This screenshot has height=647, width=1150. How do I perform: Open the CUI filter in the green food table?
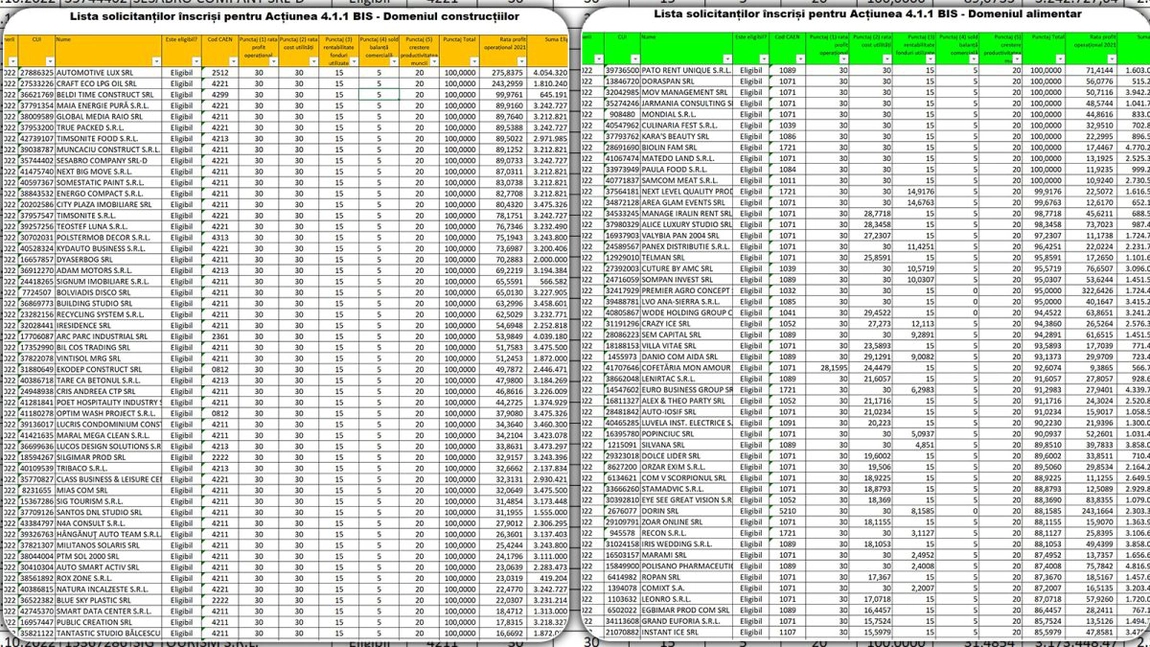[x=634, y=59]
